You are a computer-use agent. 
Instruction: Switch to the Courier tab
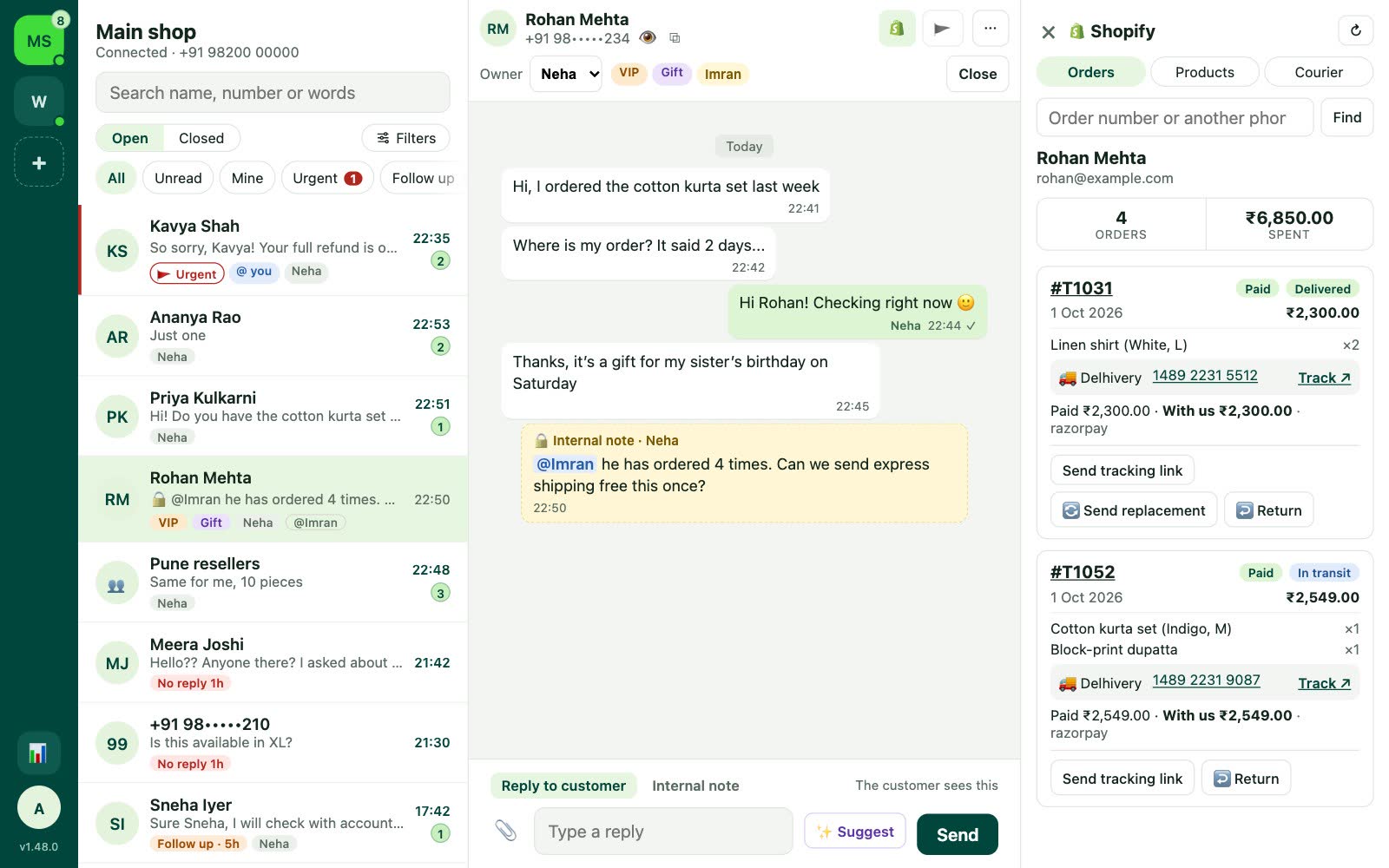pos(1319,72)
